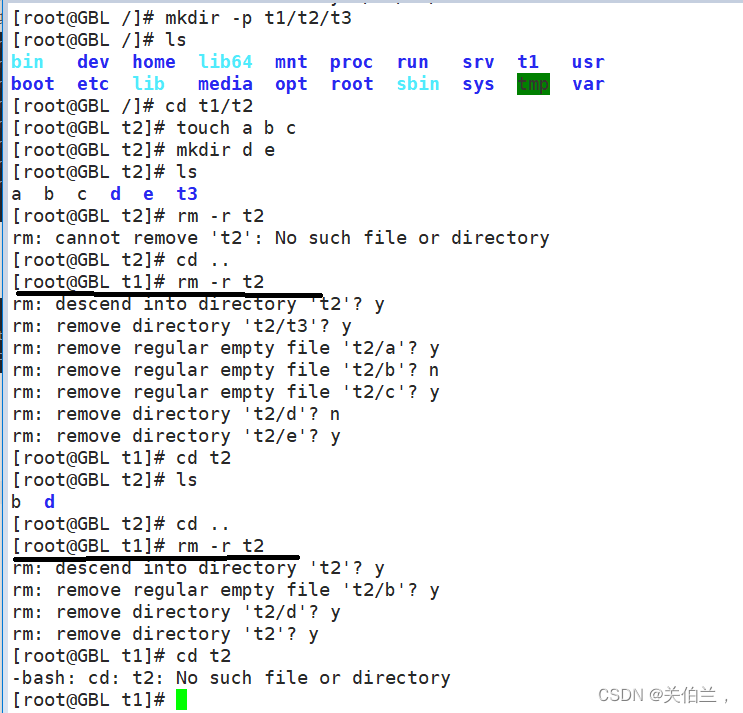Click the 'home' directory entry
This screenshot has width=743, height=713.
pos(154,62)
